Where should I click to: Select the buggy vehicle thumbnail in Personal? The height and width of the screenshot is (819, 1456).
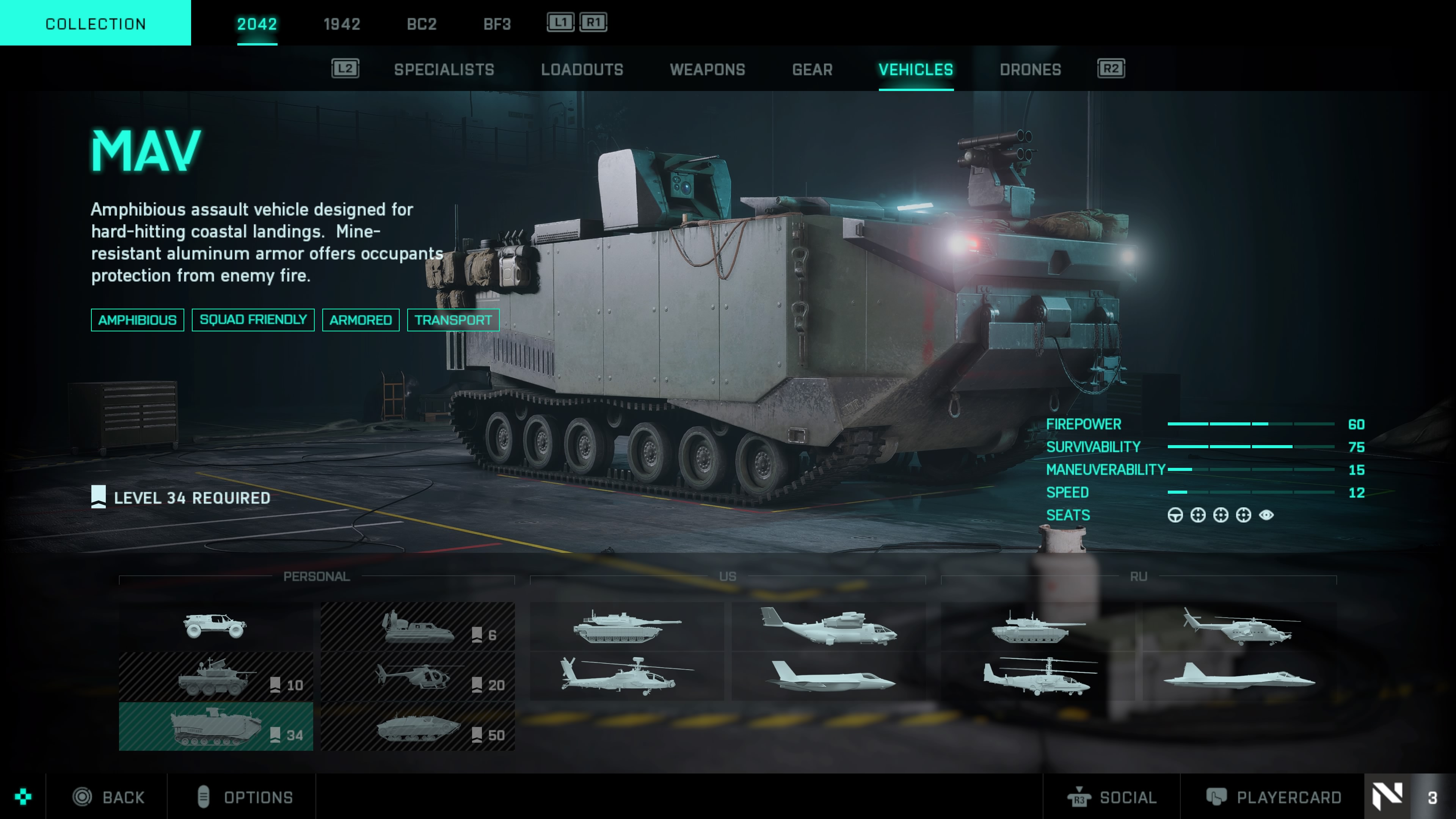coord(215,626)
